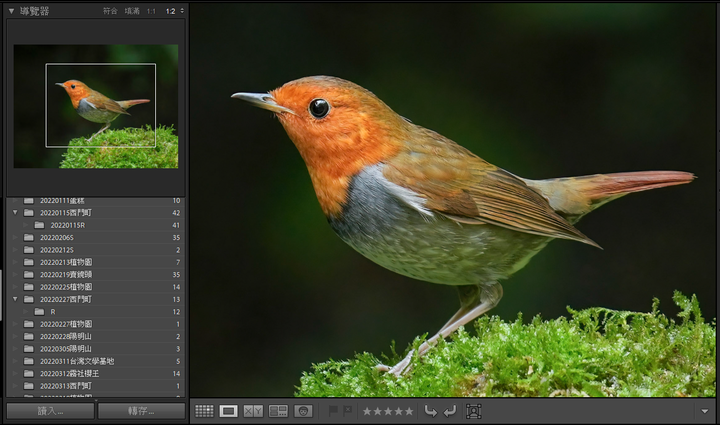Set rating to one star

point(367,411)
